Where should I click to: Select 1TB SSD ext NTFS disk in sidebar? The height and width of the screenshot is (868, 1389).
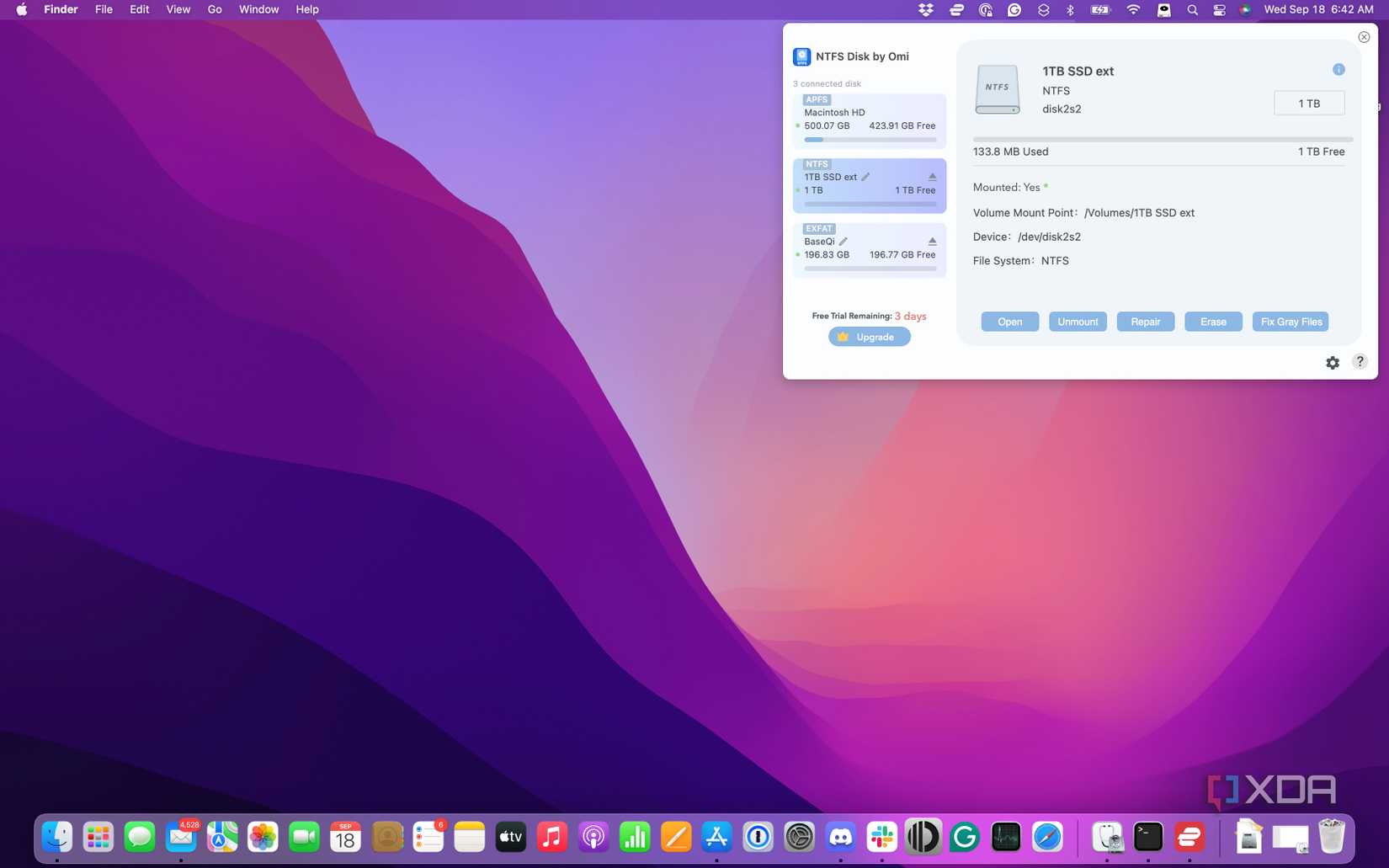click(870, 185)
